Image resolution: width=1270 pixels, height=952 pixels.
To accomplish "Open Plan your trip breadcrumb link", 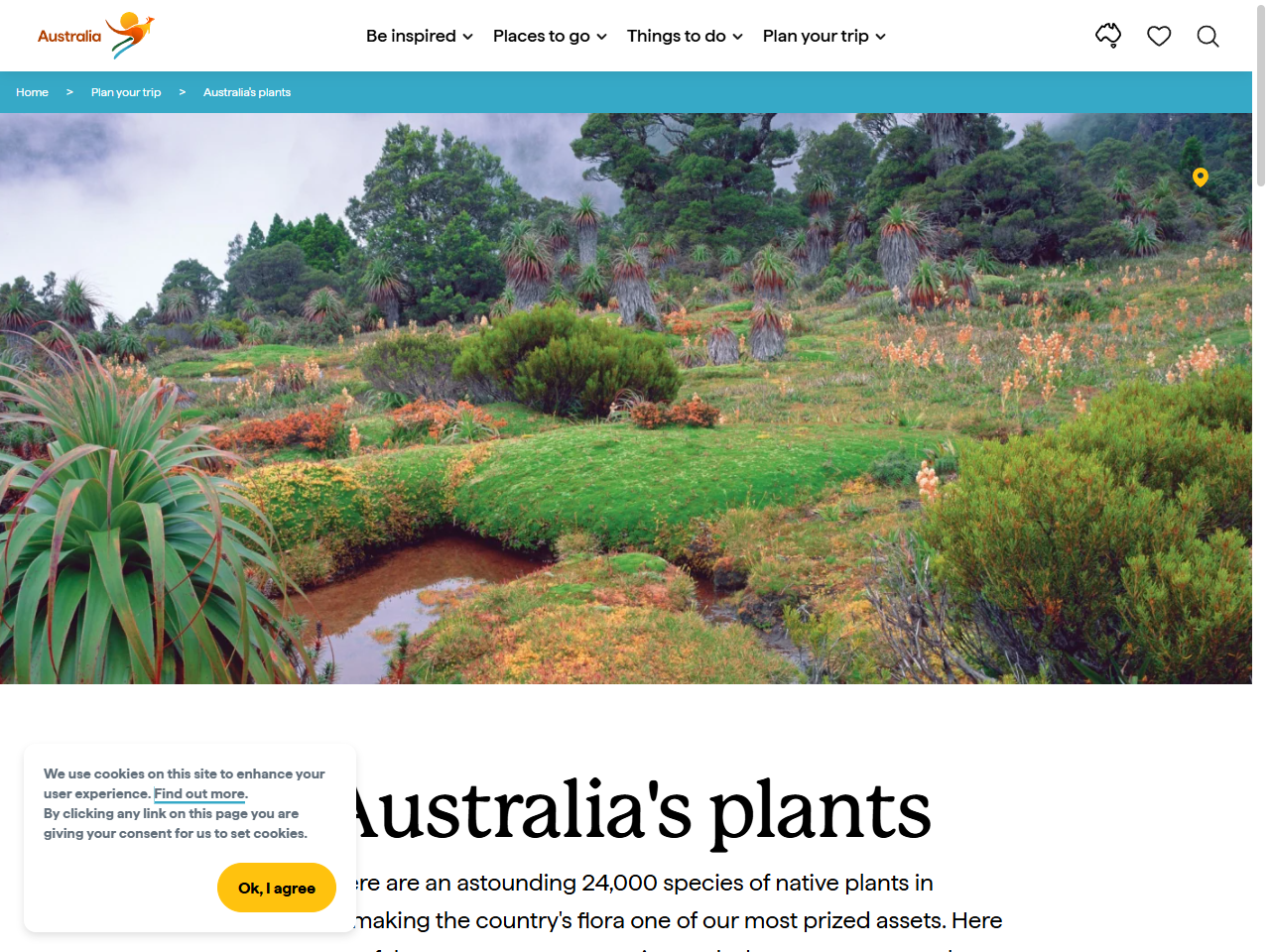I will 125,91.
